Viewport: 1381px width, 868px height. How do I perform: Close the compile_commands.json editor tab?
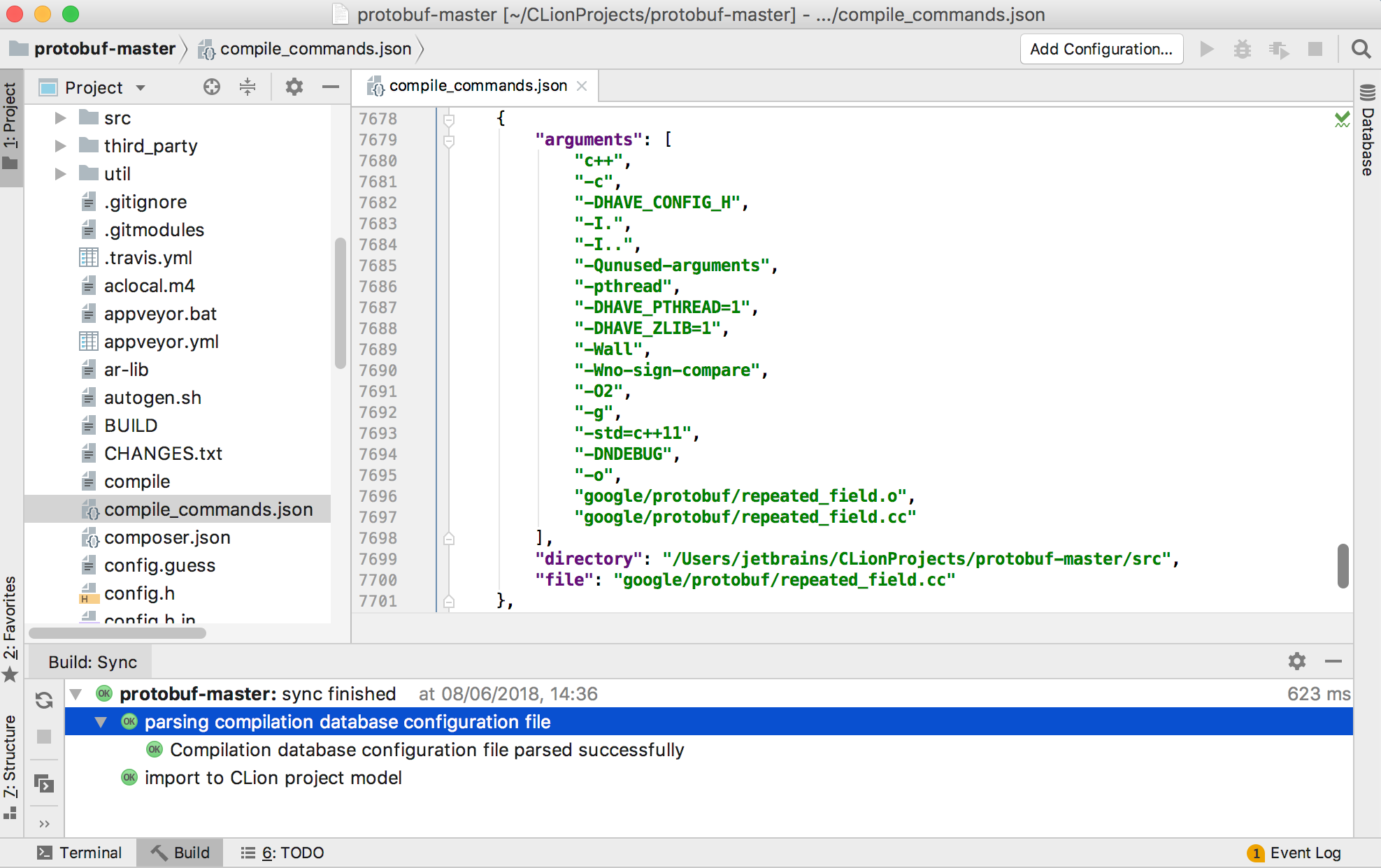click(x=582, y=86)
